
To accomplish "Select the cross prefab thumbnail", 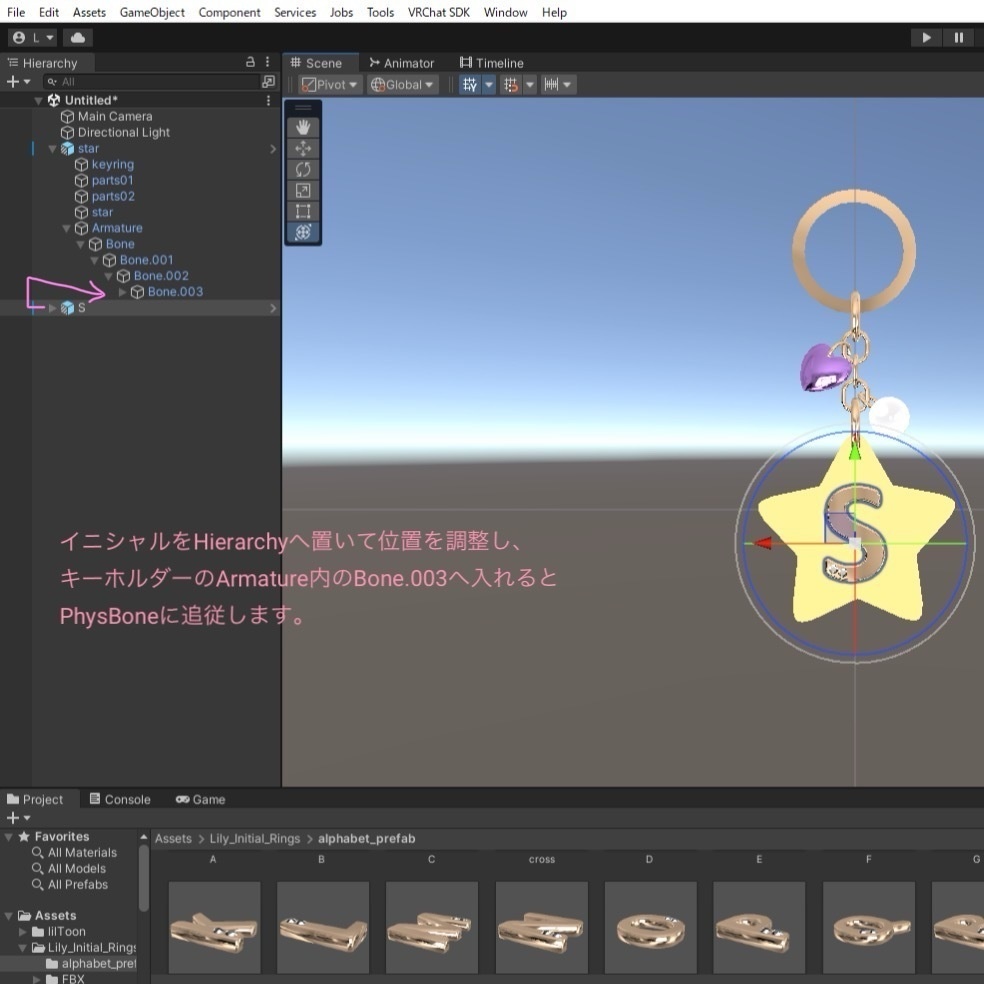I will click(x=540, y=927).
